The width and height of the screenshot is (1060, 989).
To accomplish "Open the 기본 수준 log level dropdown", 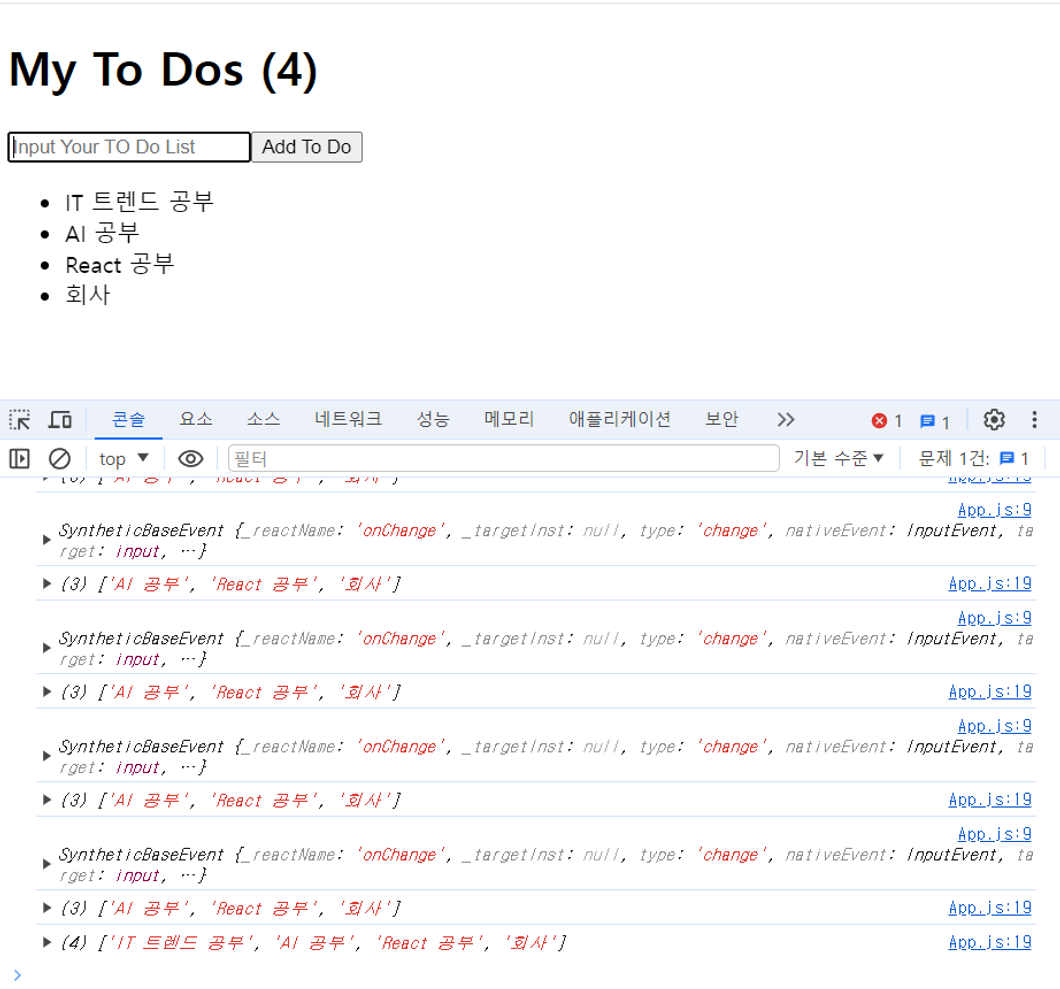I will (838, 458).
